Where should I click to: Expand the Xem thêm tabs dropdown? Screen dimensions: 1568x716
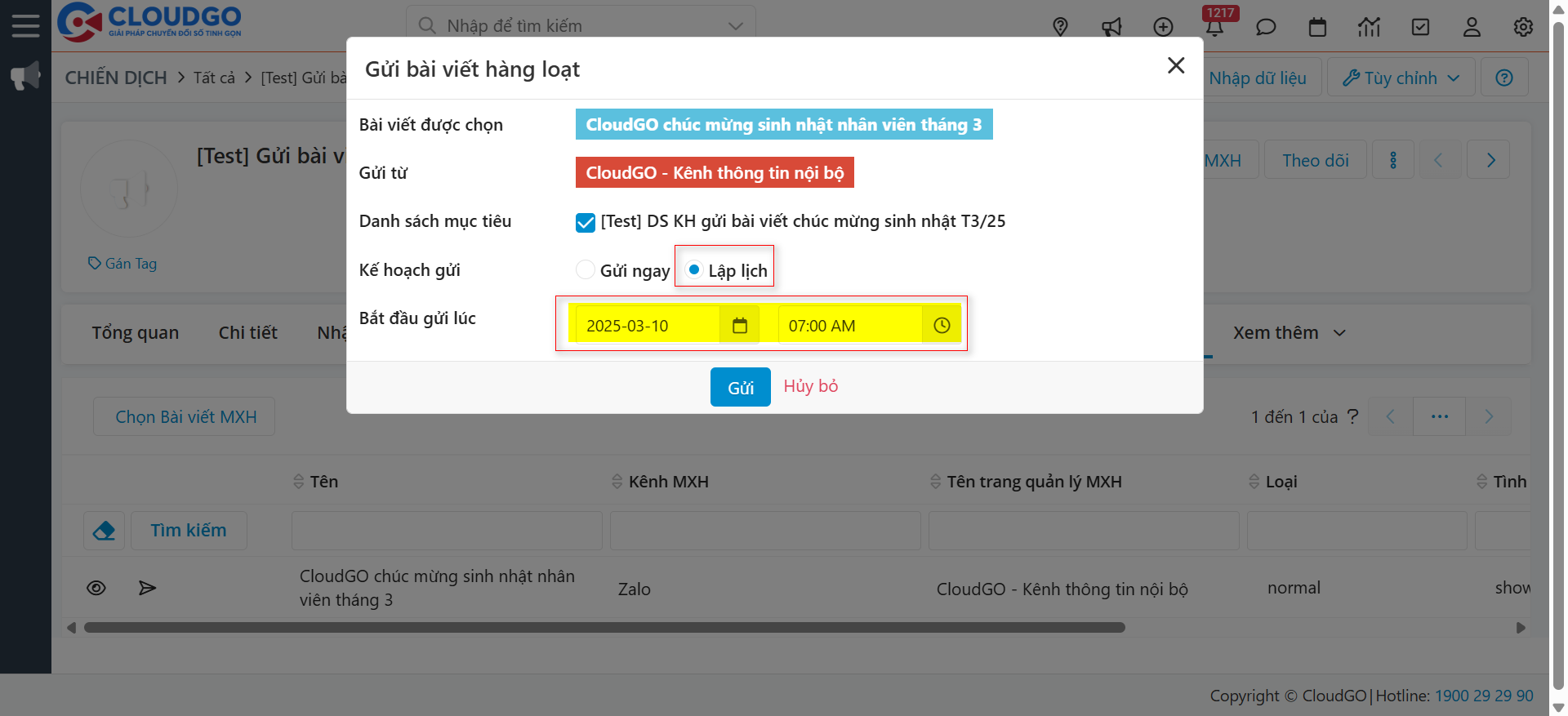1290,333
